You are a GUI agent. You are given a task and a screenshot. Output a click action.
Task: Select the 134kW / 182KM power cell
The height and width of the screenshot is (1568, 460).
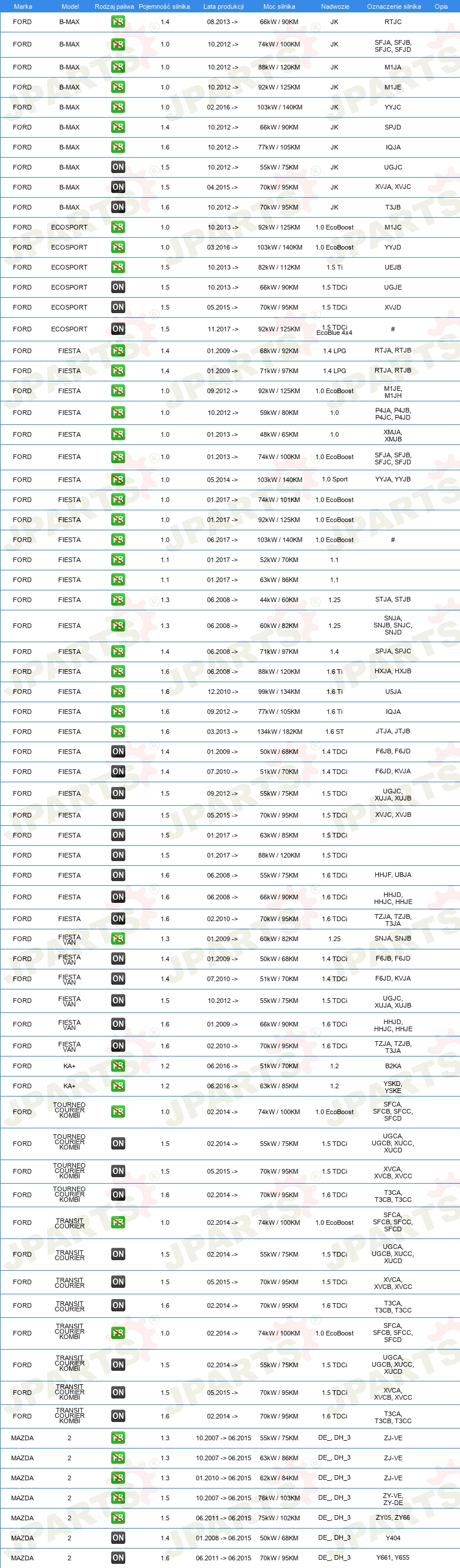pos(280,732)
